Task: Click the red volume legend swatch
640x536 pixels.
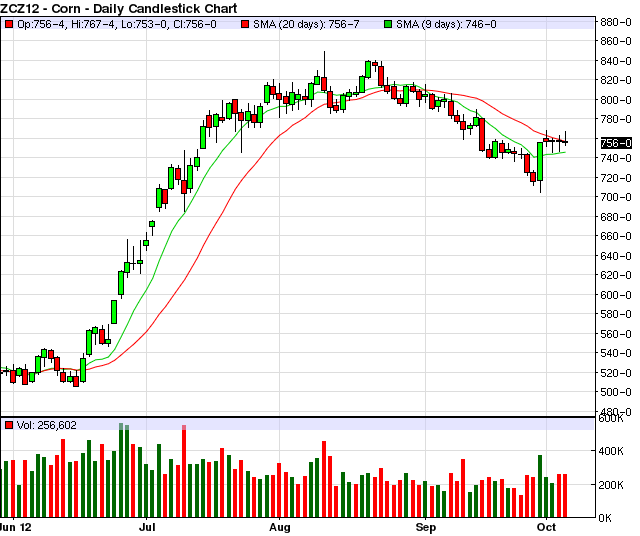Action: 9,425
